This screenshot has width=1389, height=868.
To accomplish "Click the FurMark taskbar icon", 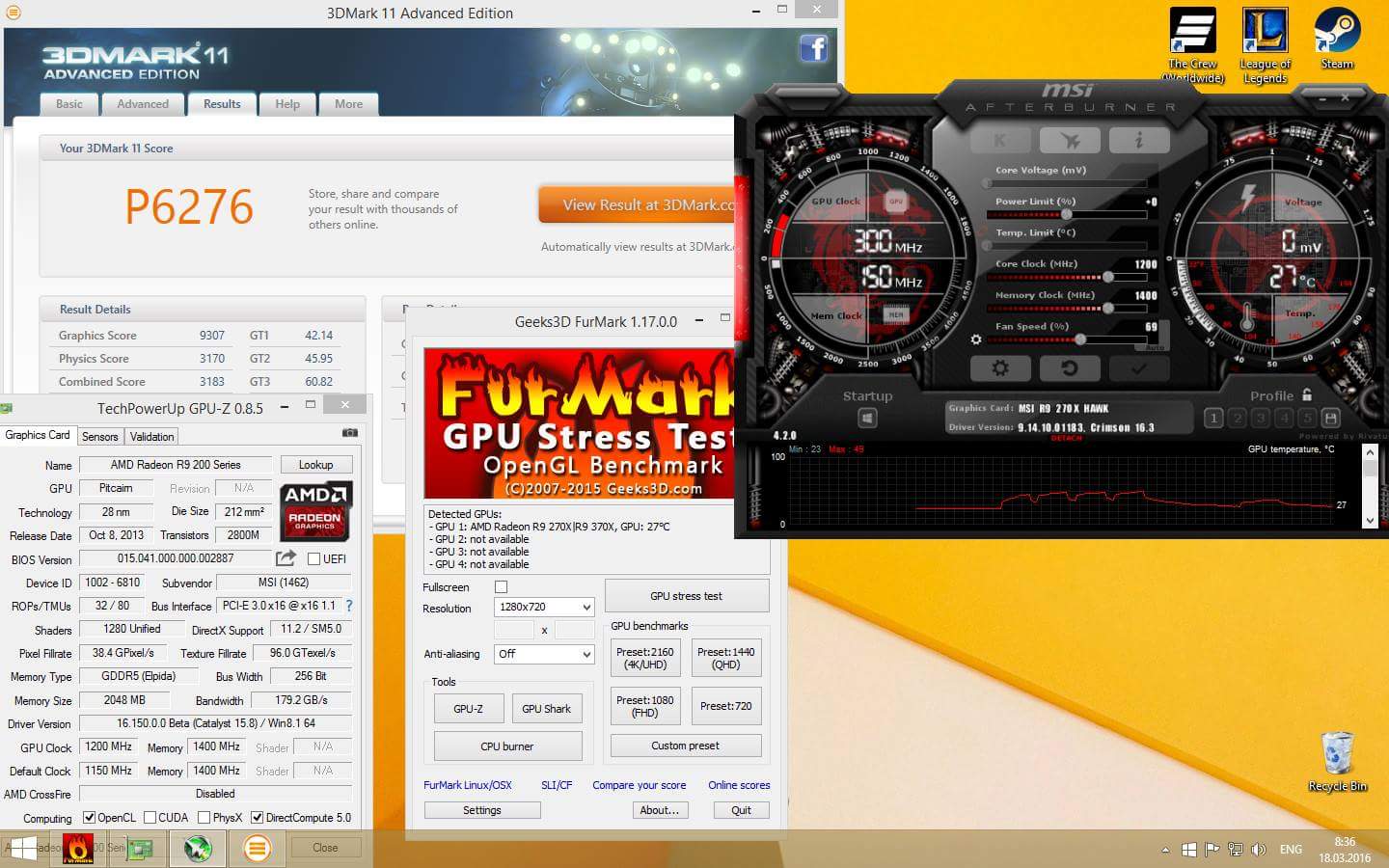I will coord(78,849).
